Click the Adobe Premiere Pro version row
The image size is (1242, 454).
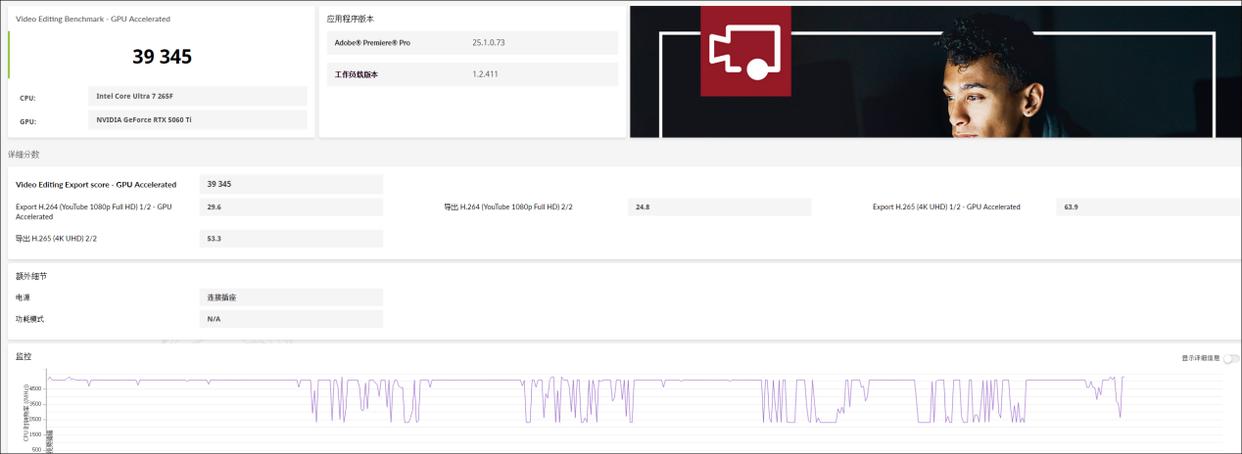coord(472,43)
